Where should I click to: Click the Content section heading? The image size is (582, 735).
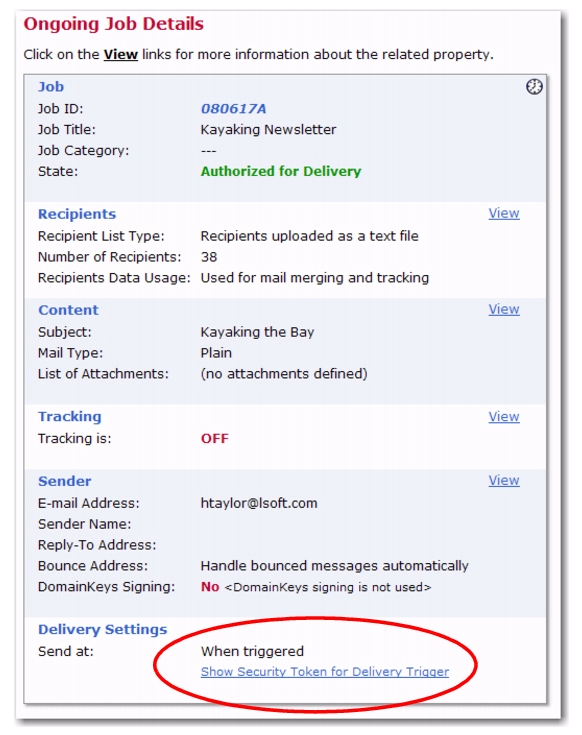click(68, 310)
